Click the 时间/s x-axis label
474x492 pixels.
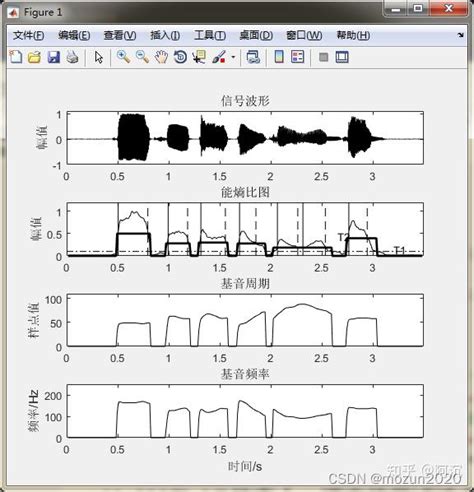(245, 466)
